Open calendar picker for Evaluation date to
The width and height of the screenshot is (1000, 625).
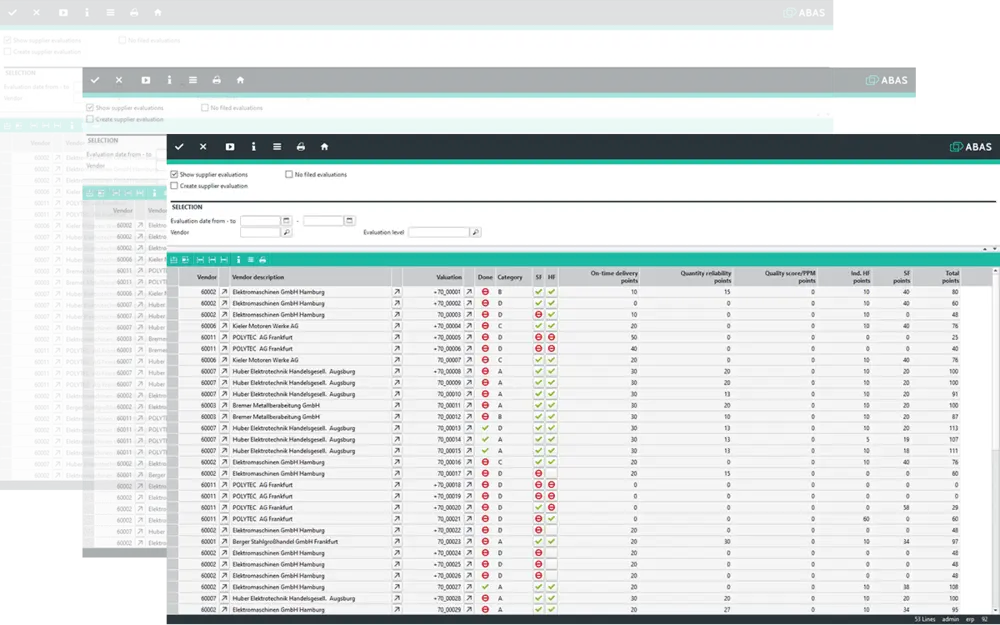pos(349,221)
